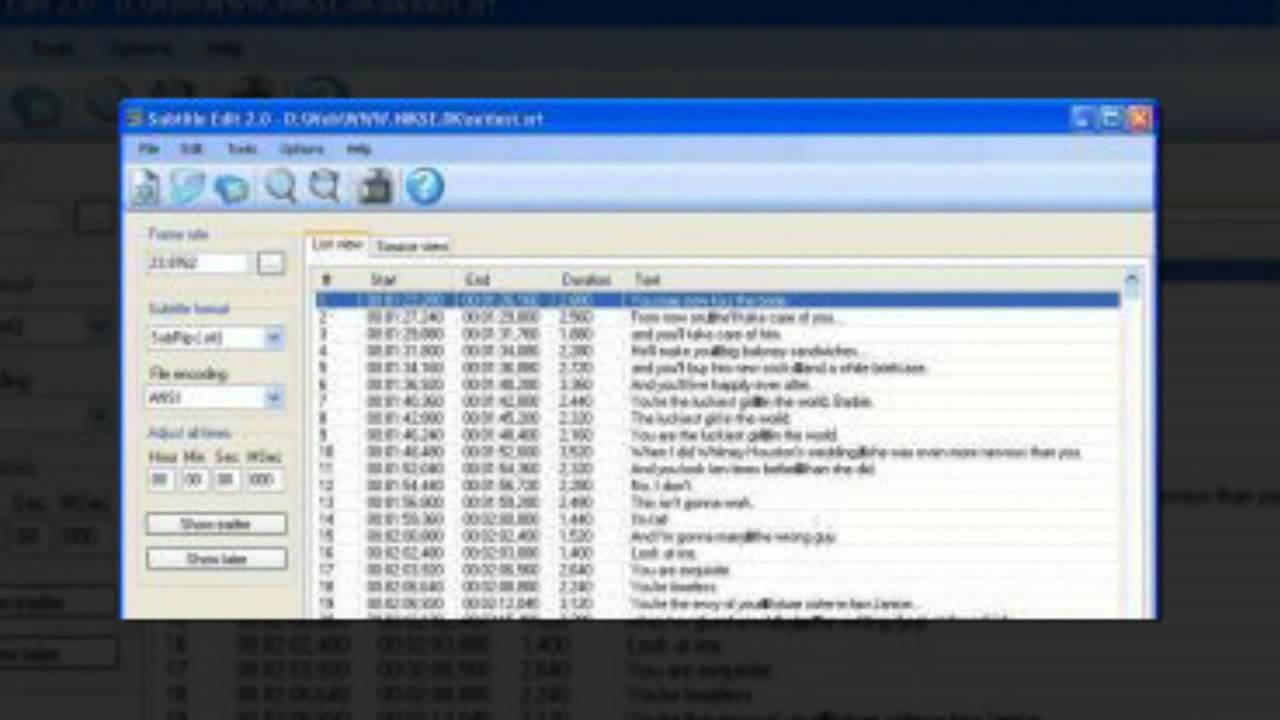Select row 5 about buying new socks

click(717, 368)
